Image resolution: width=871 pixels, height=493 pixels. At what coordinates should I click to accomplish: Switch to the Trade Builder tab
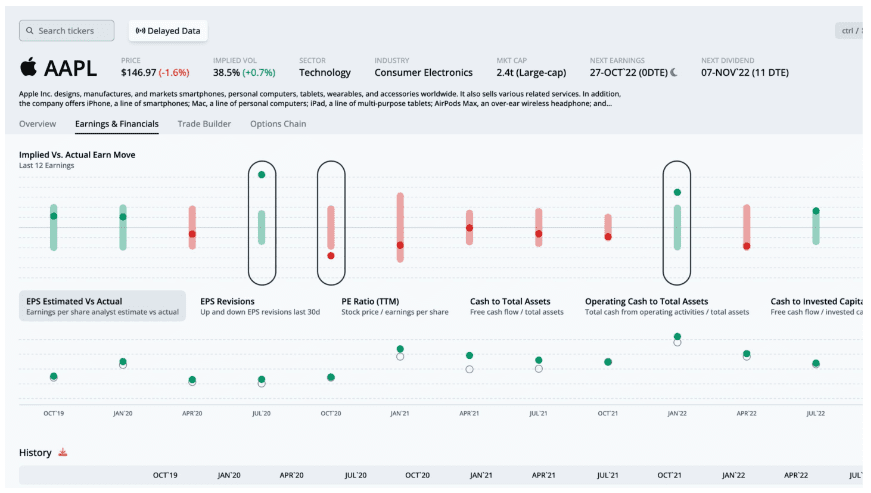(x=204, y=124)
